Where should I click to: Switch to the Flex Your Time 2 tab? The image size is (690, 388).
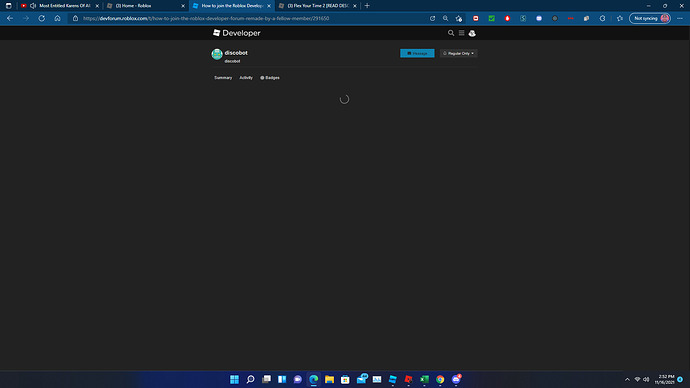(x=318, y=6)
